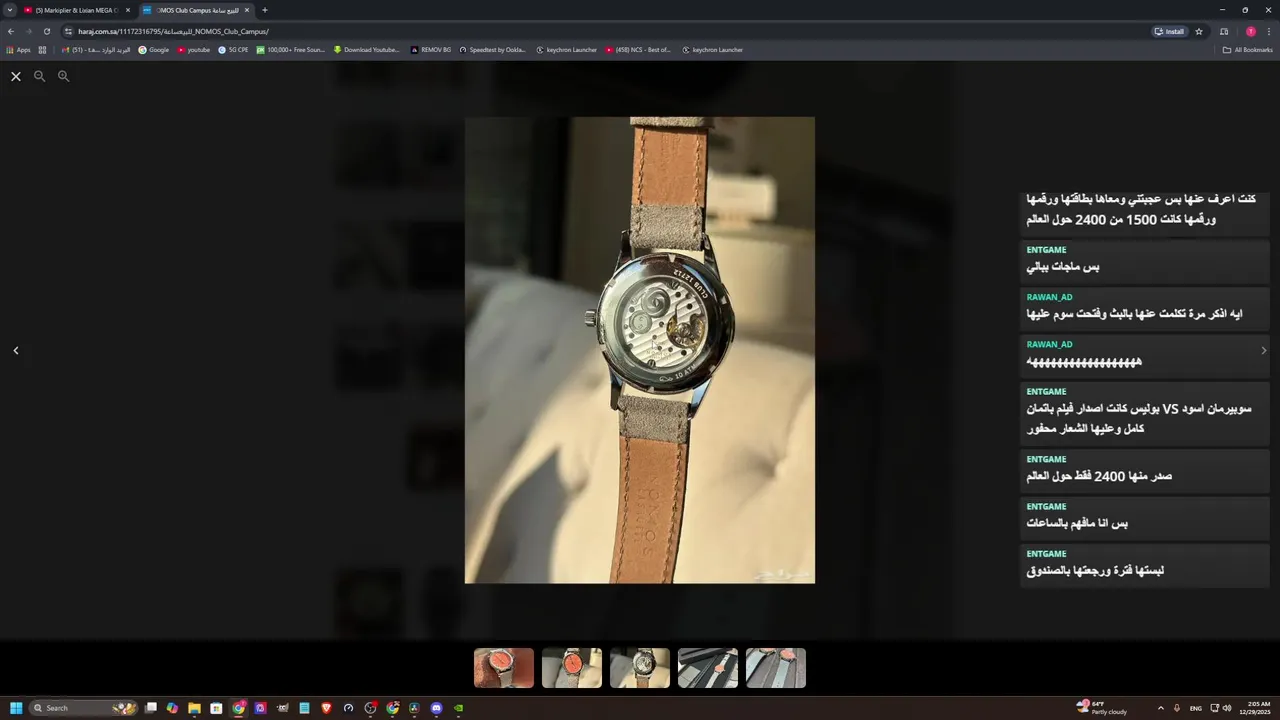1280x720 pixels.
Task: Open Copilot from taskbar
Action: pos(172,708)
